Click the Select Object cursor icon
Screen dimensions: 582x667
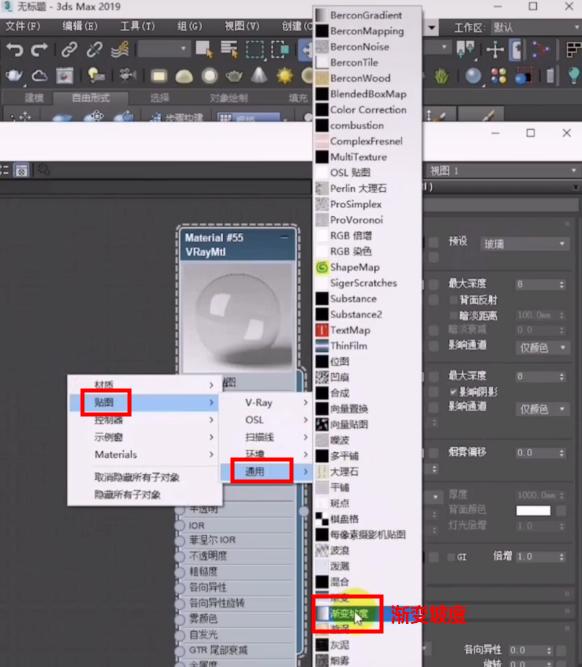tap(204, 49)
